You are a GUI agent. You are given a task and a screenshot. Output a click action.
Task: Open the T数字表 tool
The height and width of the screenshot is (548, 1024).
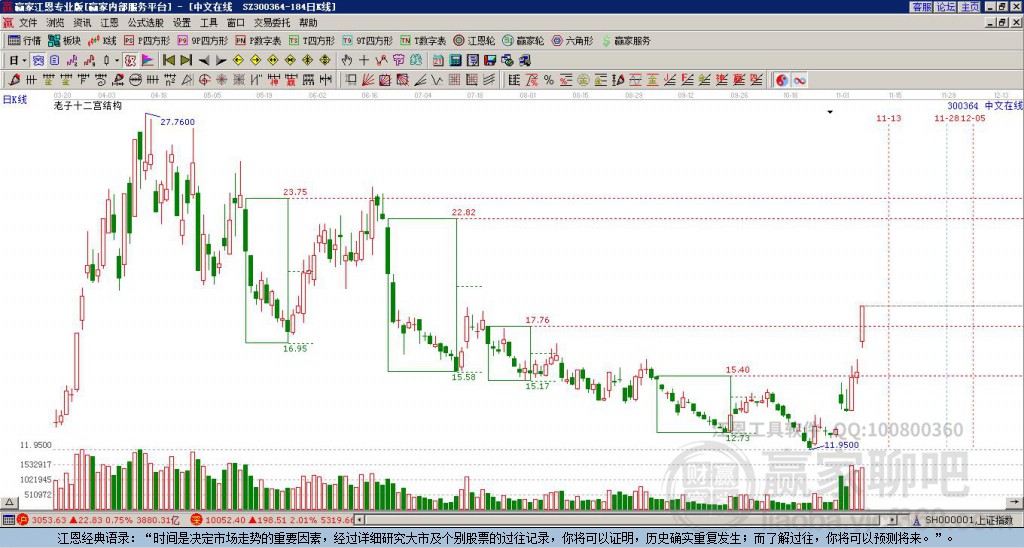(x=423, y=40)
